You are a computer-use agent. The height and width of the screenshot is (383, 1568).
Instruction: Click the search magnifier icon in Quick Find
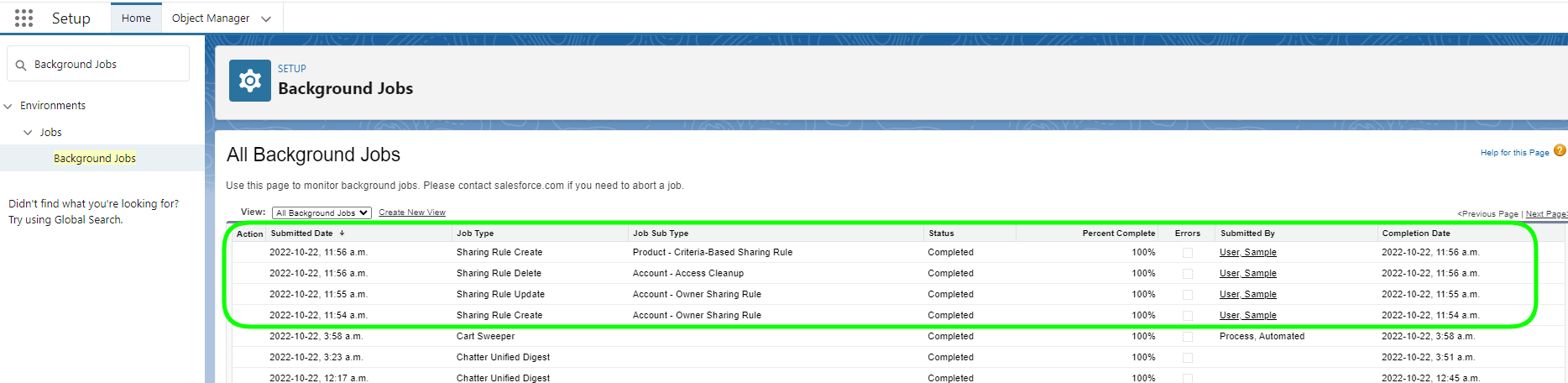point(21,65)
